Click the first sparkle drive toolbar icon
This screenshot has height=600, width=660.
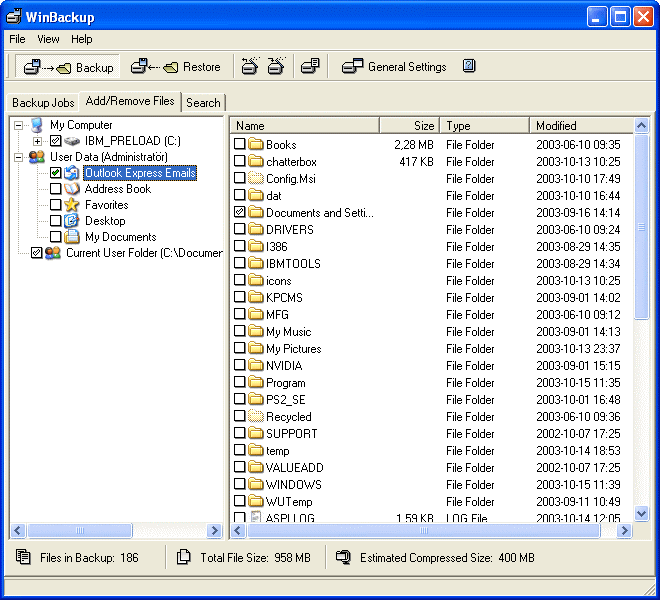click(250, 66)
